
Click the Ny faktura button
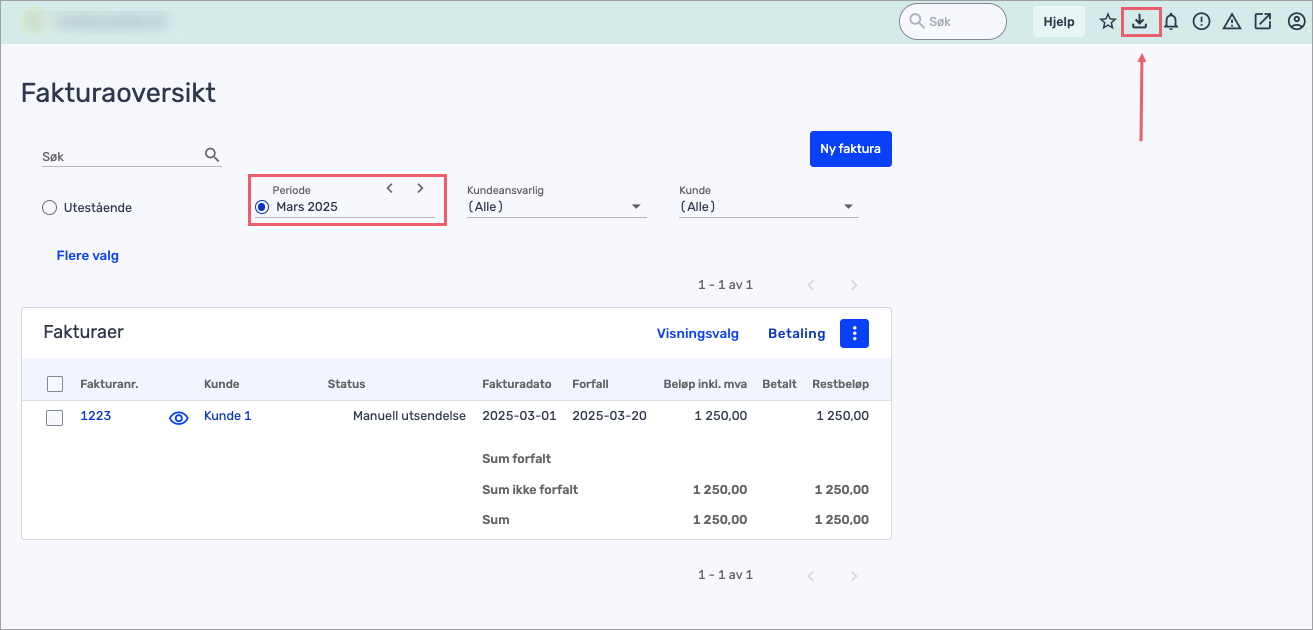[850, 149]
